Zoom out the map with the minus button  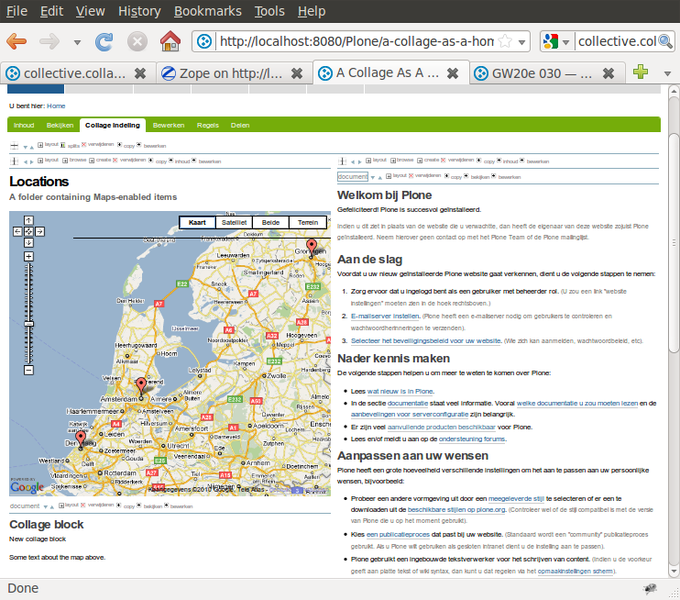tap(29, 370)
